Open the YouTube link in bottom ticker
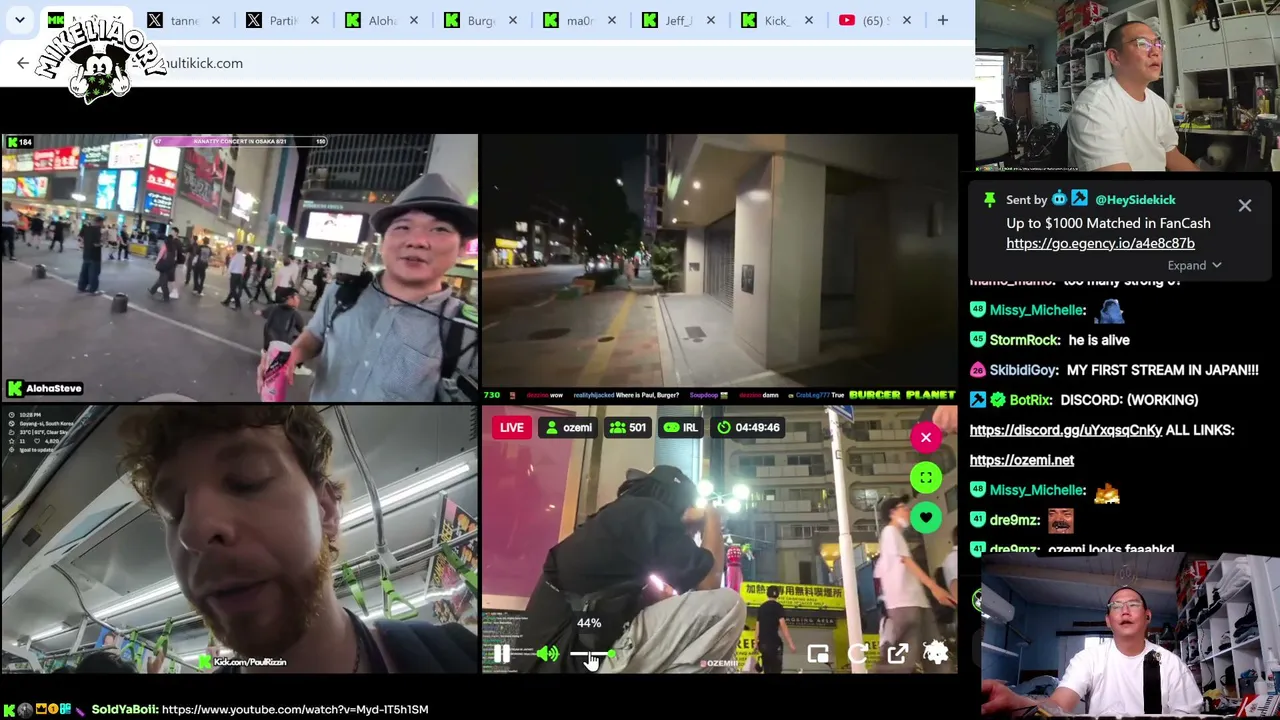This screenshot has width=1280, height=720. tap(295, 710)
